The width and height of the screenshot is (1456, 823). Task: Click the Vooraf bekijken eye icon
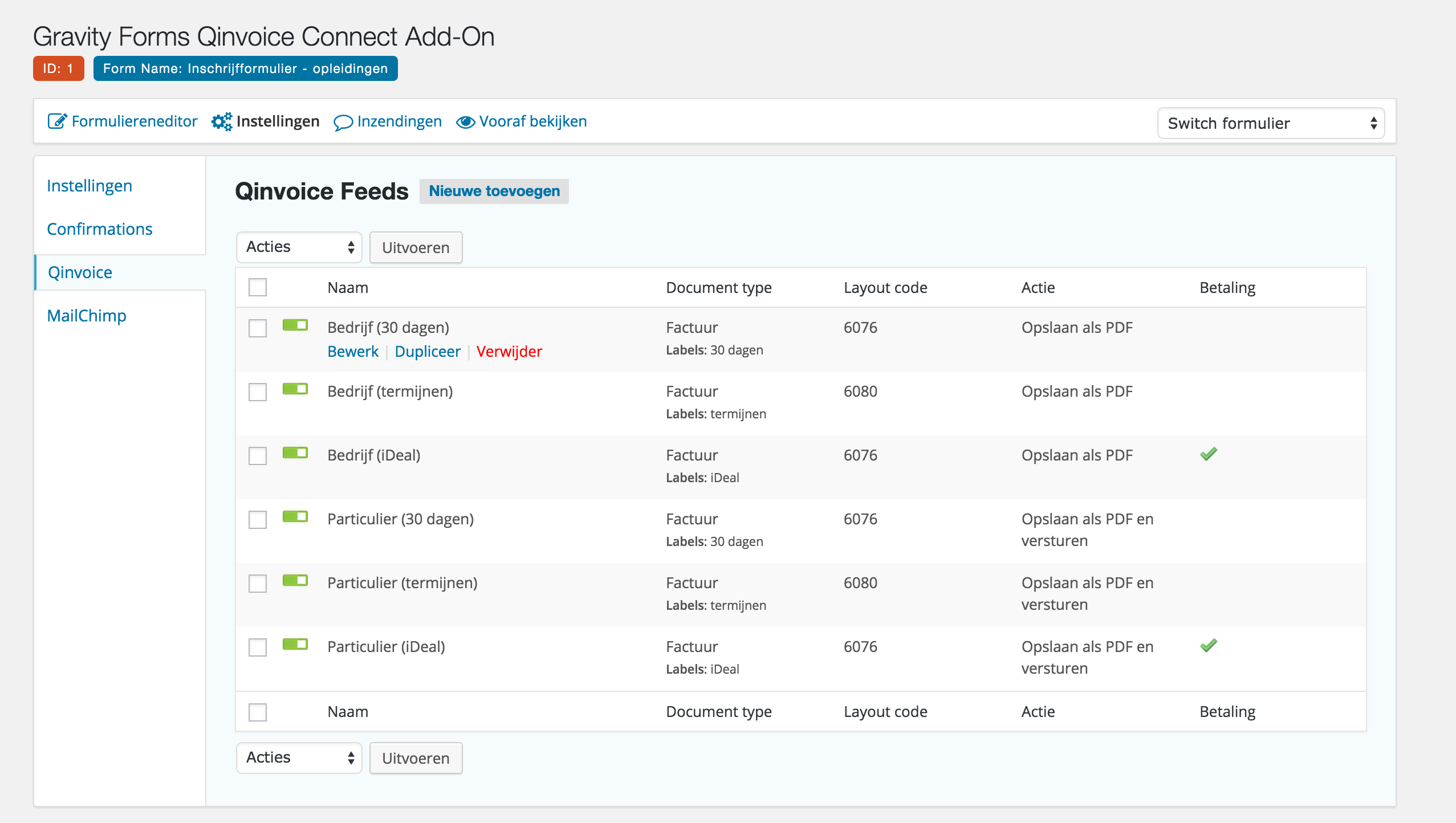465,122
